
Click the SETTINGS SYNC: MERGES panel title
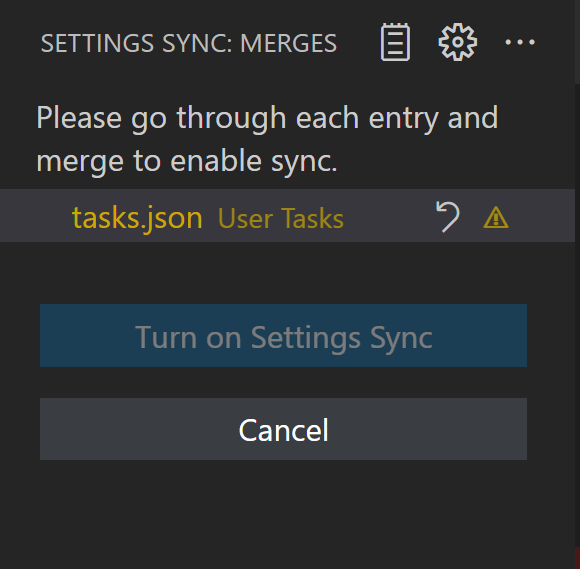[189, 43]
